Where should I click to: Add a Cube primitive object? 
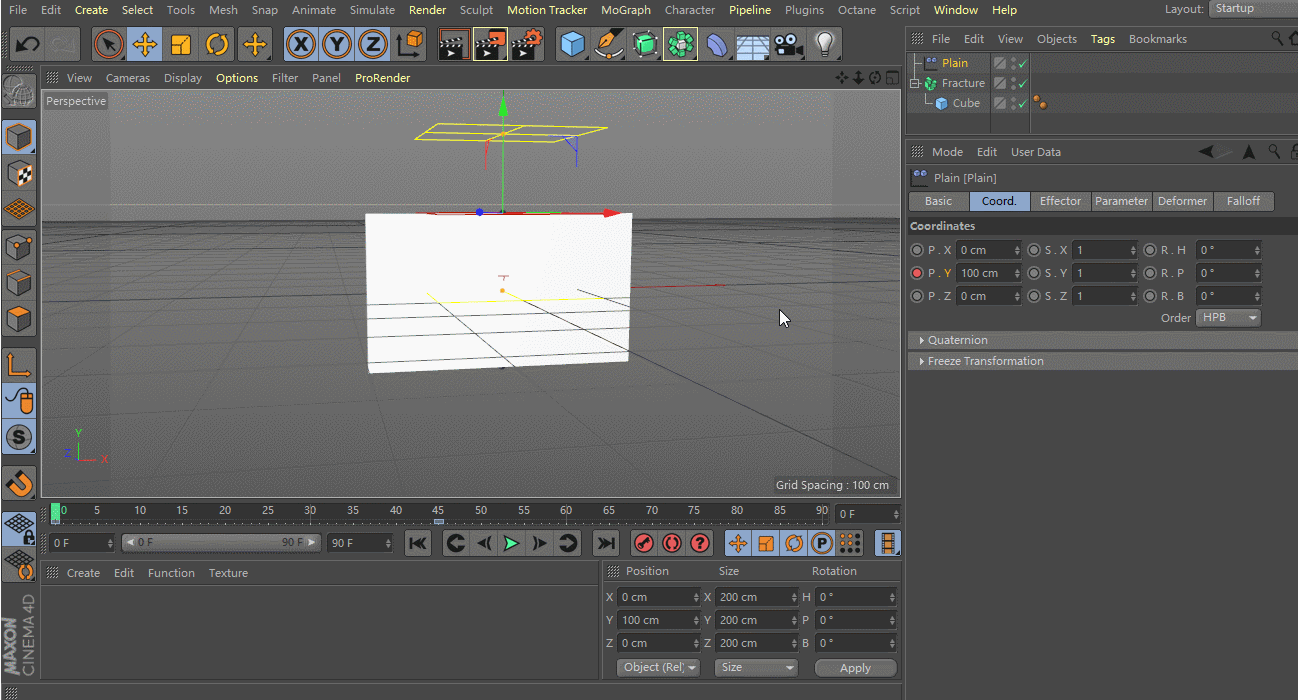[572, 45]
